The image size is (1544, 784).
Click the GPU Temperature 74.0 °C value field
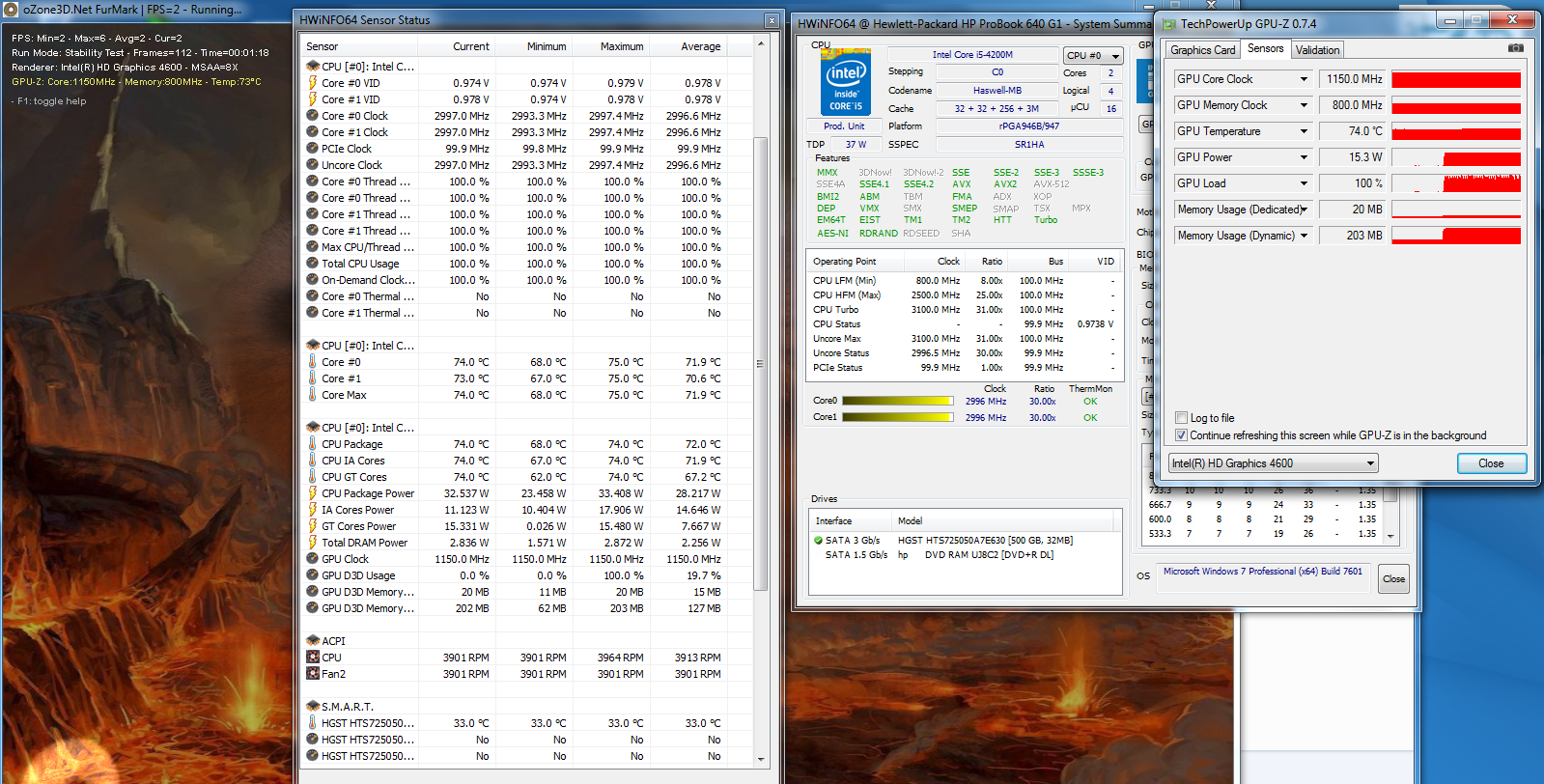point(1353,131)
